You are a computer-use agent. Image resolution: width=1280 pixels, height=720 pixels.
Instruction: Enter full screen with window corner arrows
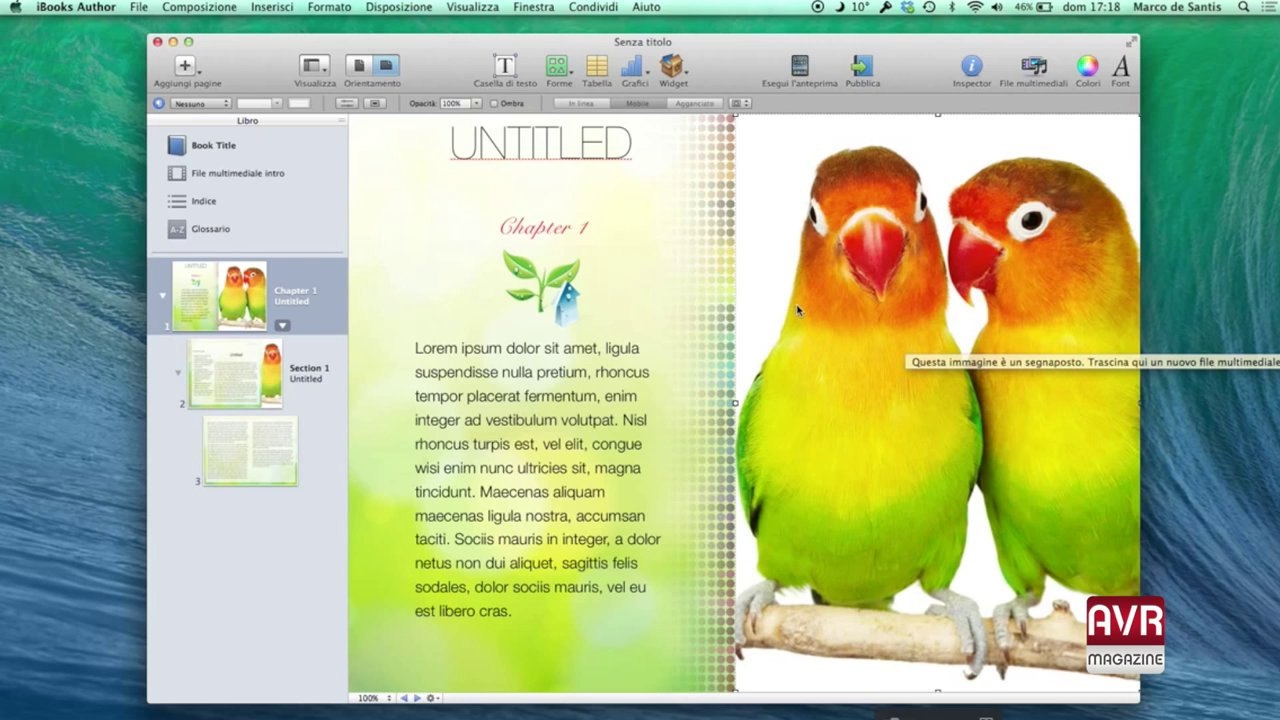pyautogui.click(x=1131, y=42)
